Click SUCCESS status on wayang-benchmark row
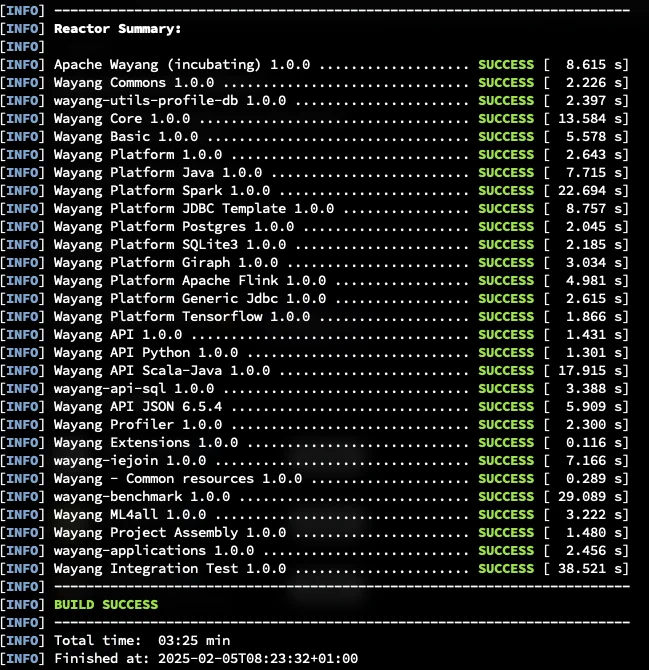Viewport: 649px width, 670px height. (x=506, y=497)
